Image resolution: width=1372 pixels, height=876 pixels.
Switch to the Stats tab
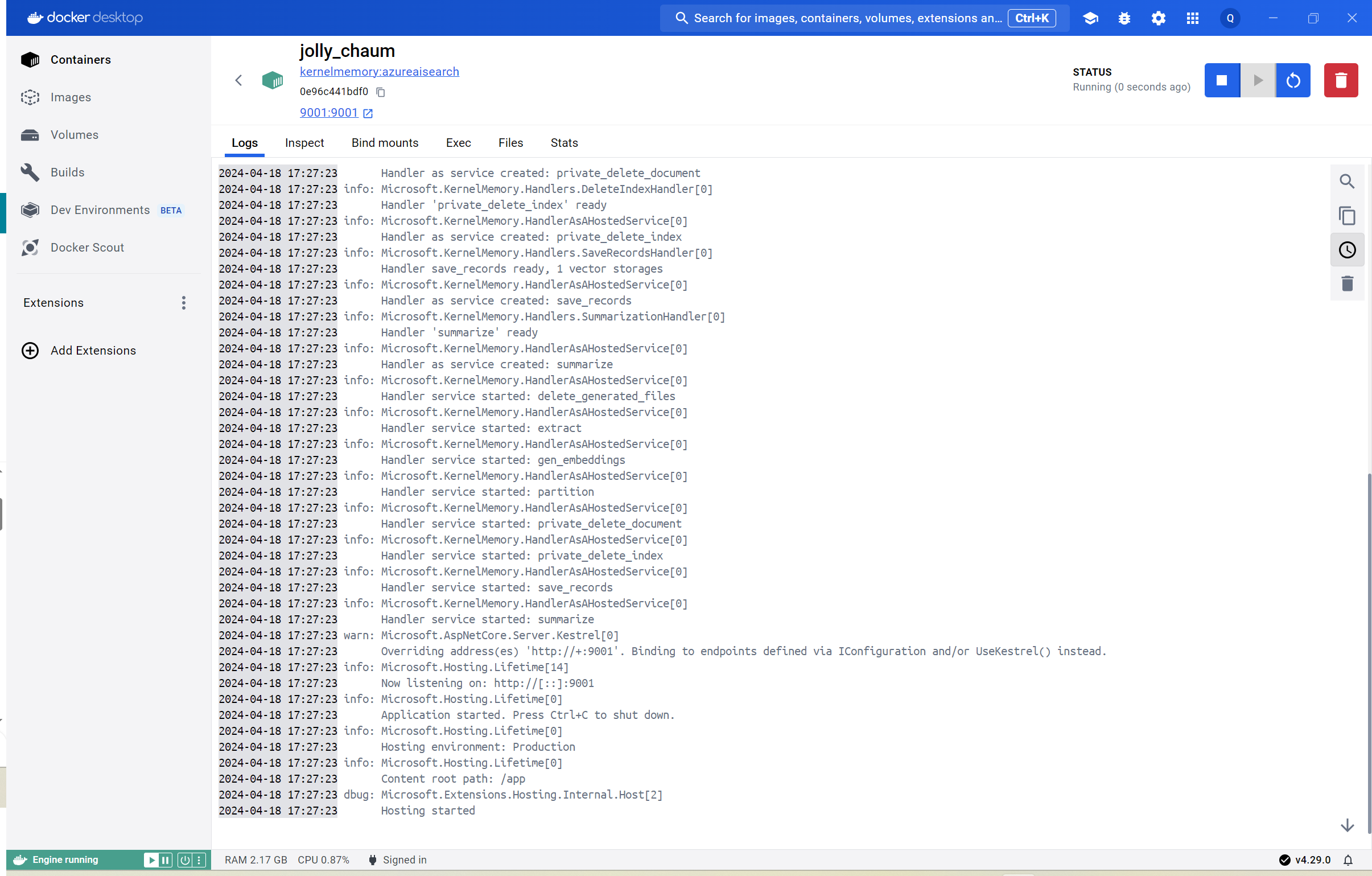[x=564, y=143]
